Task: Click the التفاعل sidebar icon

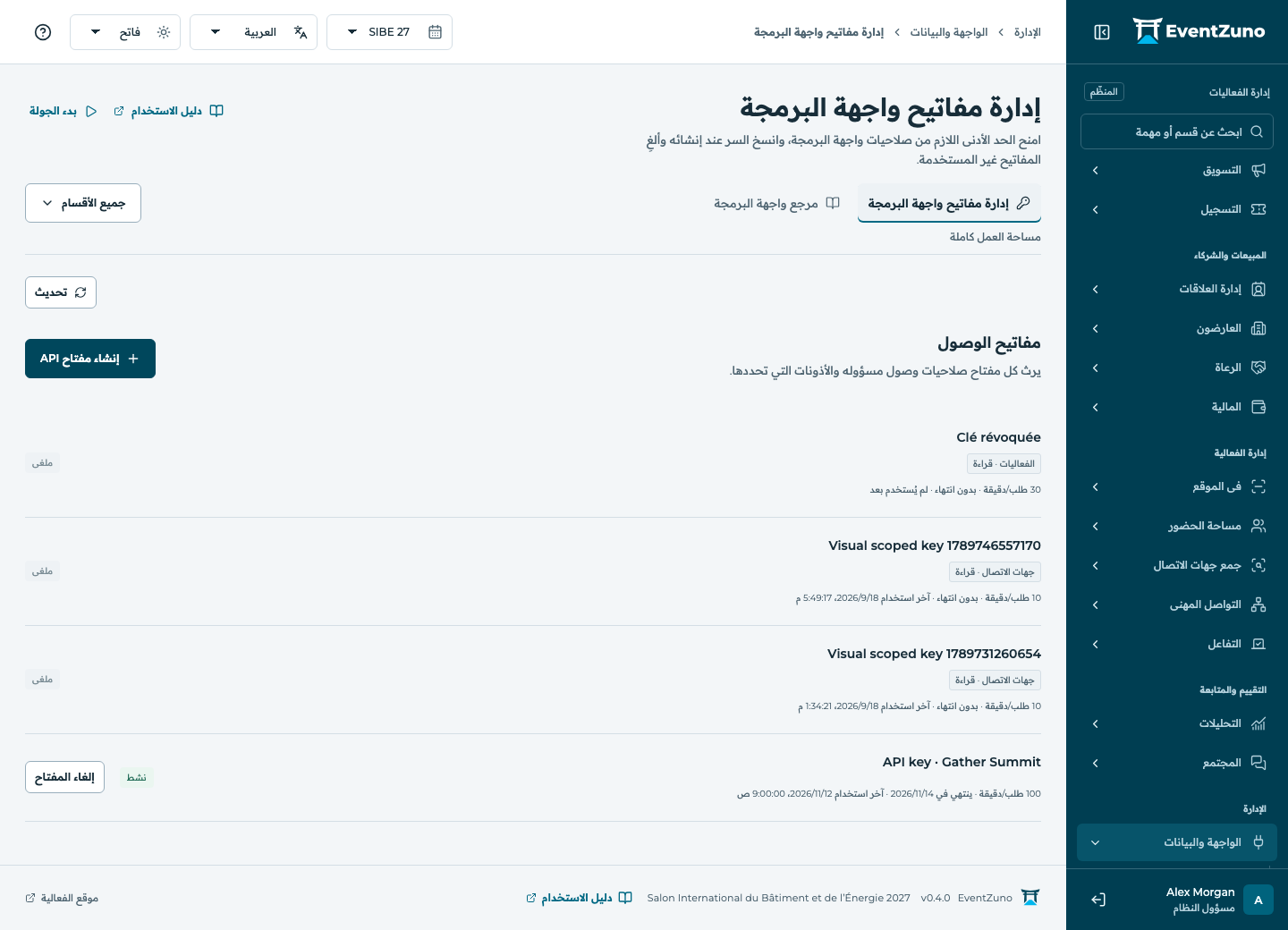Action: pos(1258,644)
